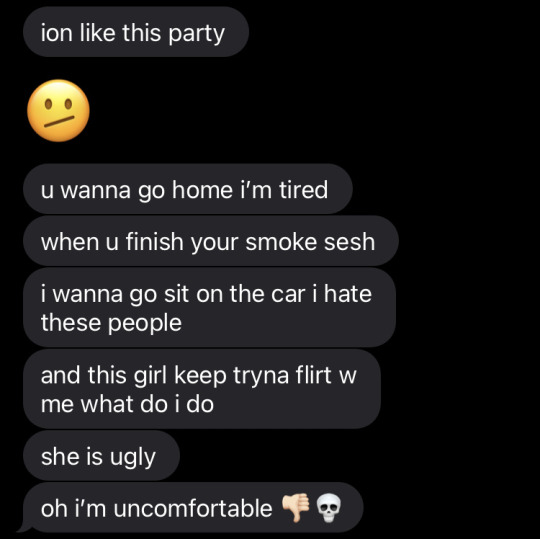Click the word "tired" in the second message
This screenshot has height=539, width=540.
pos(303,189)
